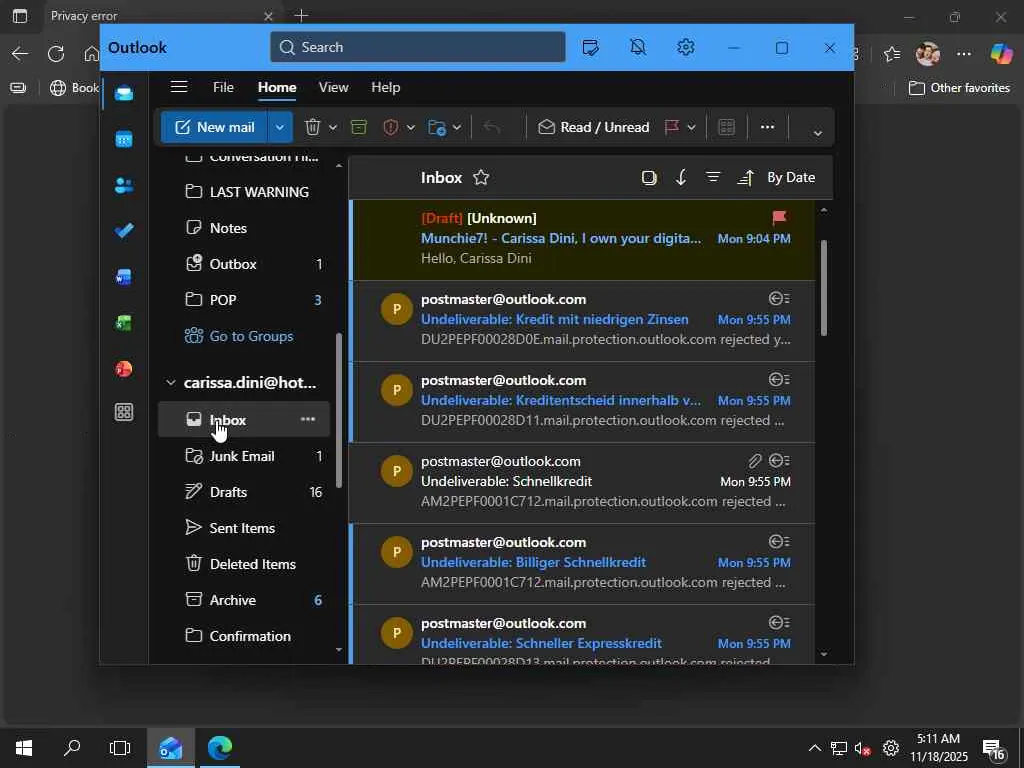This screenshot has width=1024, height=768.
Task: Toggle the Inbox favorite star
Action: coord(481,178)
